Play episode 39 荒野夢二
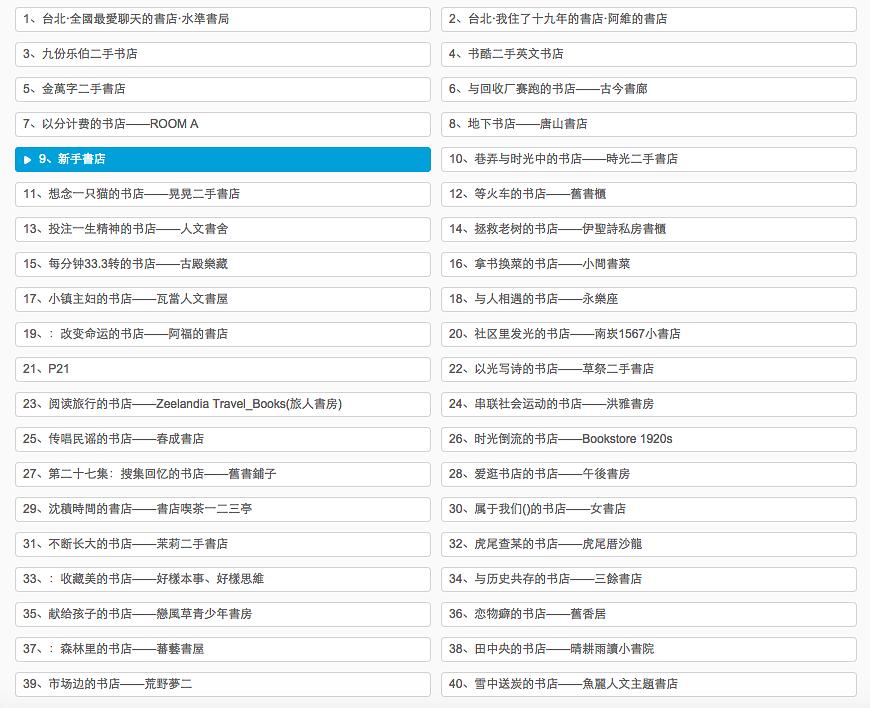 click(222, 684)
